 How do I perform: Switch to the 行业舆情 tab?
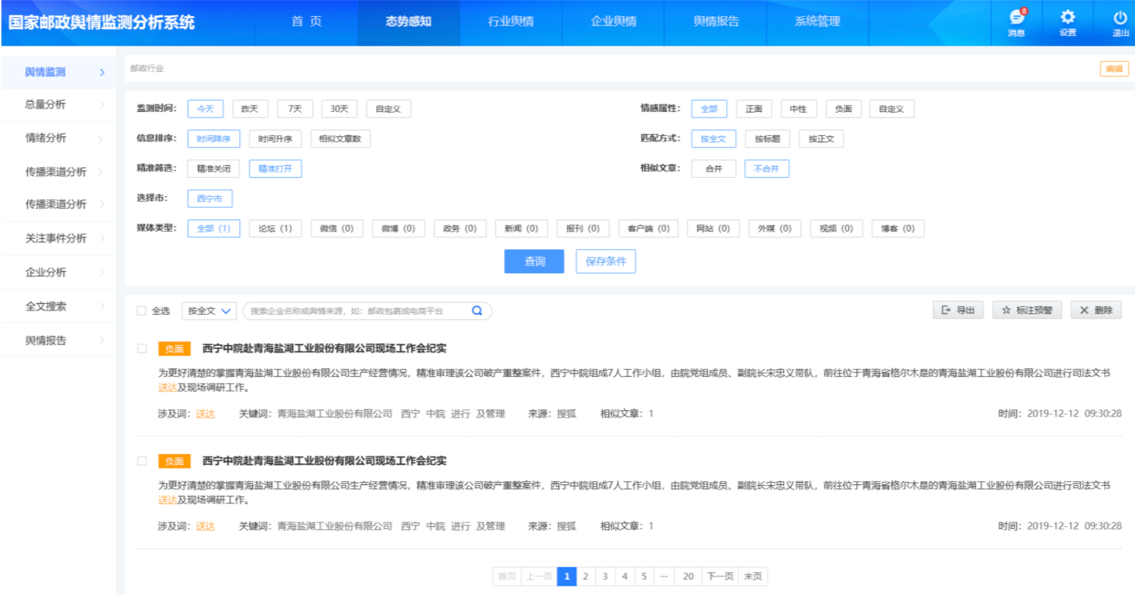click(x=510, y=22)
